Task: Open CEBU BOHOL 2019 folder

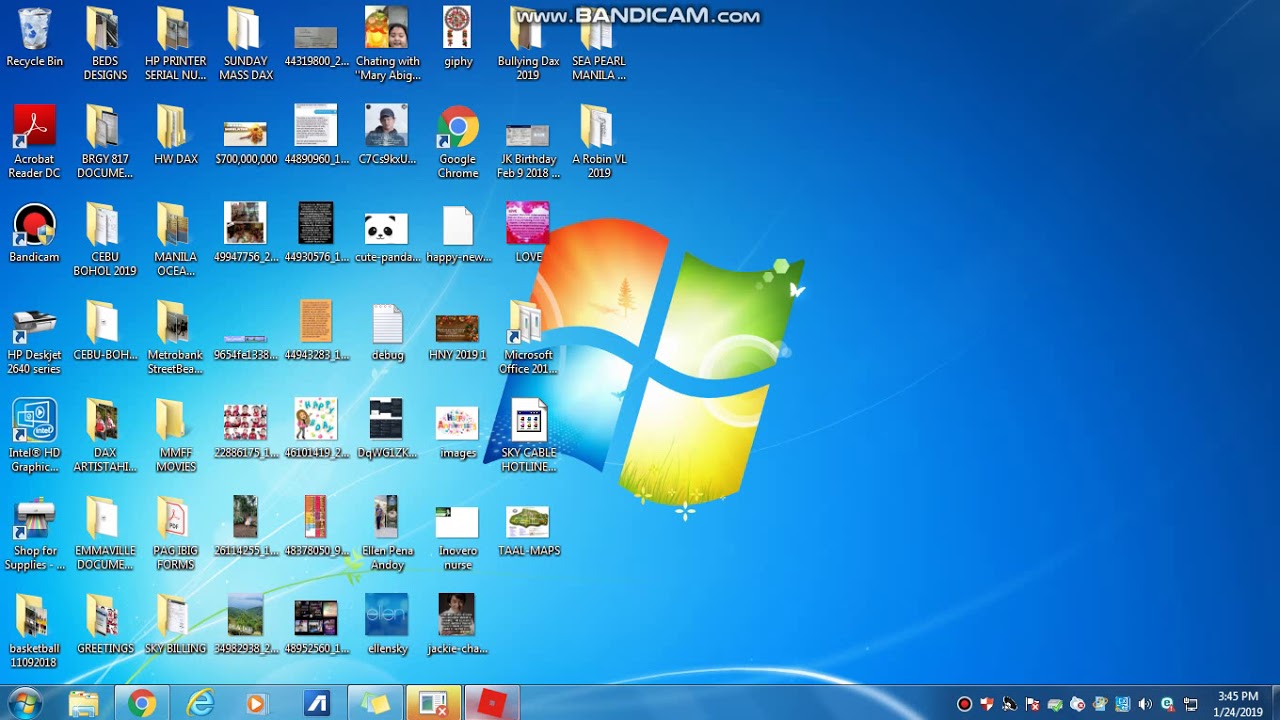Action: 105,240
